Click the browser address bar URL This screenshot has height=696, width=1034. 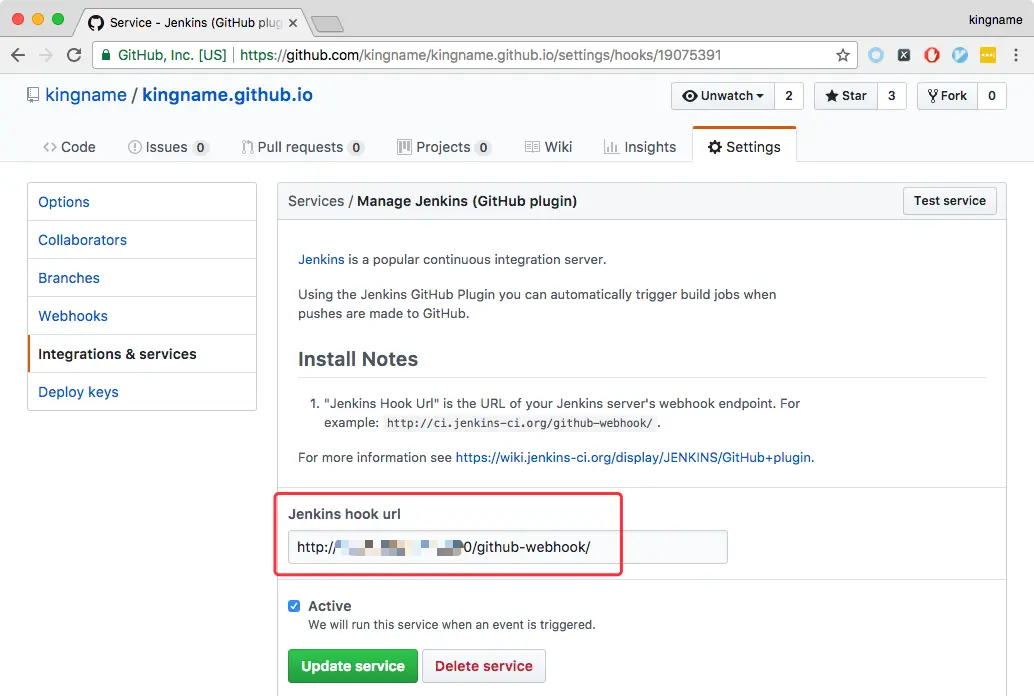click(480, 55)
